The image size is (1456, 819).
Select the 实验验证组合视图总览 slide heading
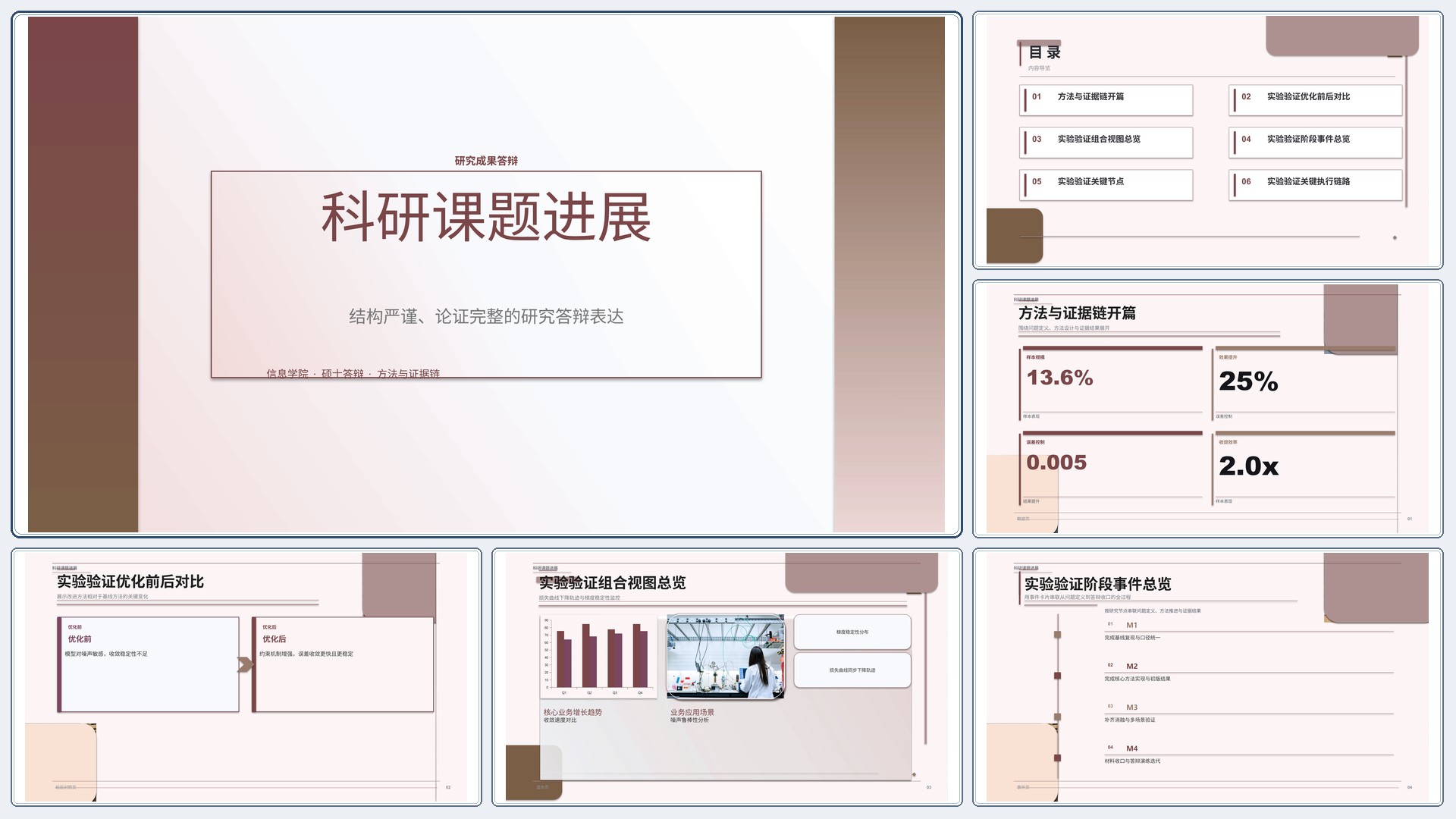point(612,582)
